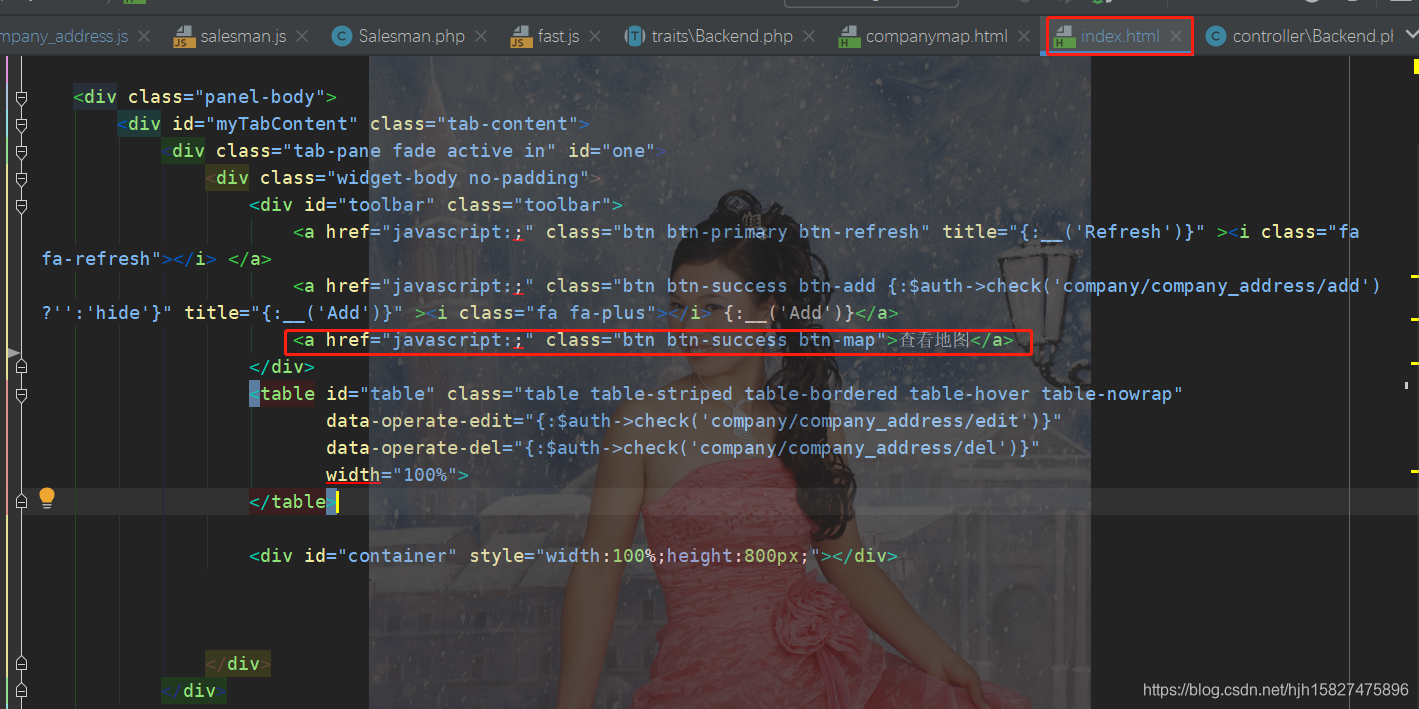Collapse the table element code fold

pyautogui.click(x=21, y=394)
